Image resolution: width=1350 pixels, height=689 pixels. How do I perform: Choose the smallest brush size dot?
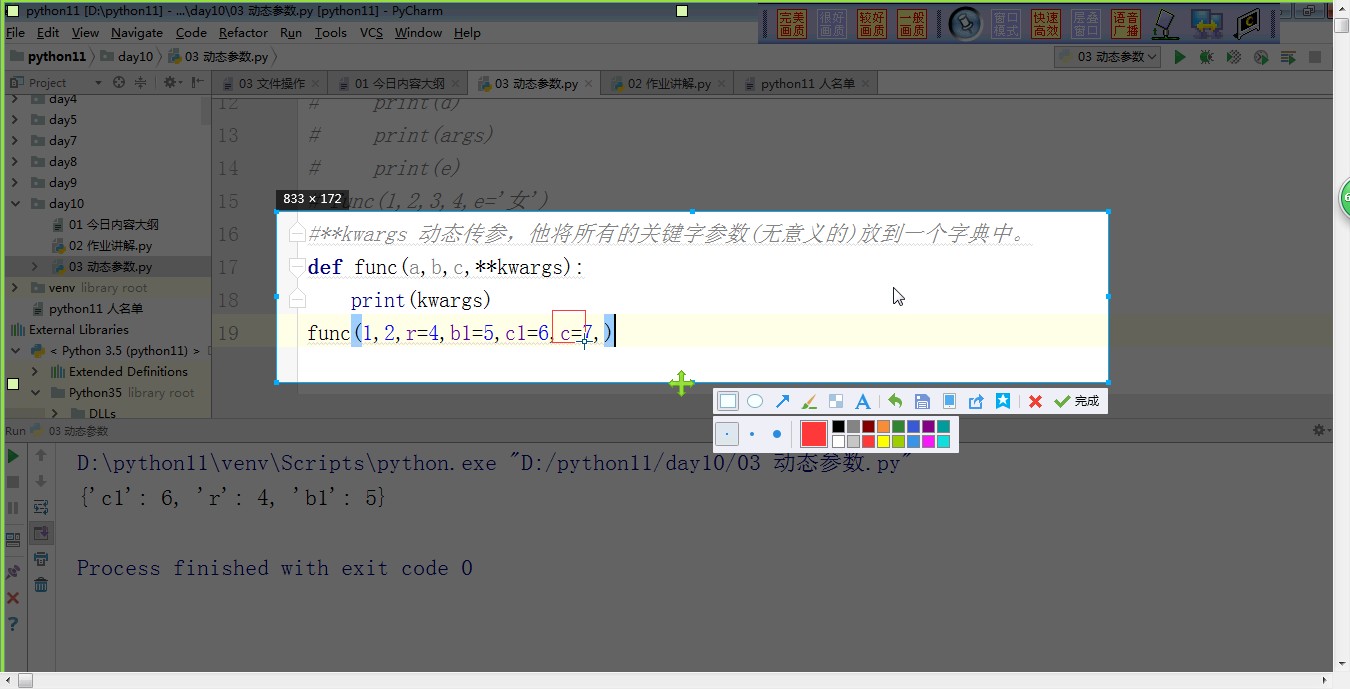(727, 434)
